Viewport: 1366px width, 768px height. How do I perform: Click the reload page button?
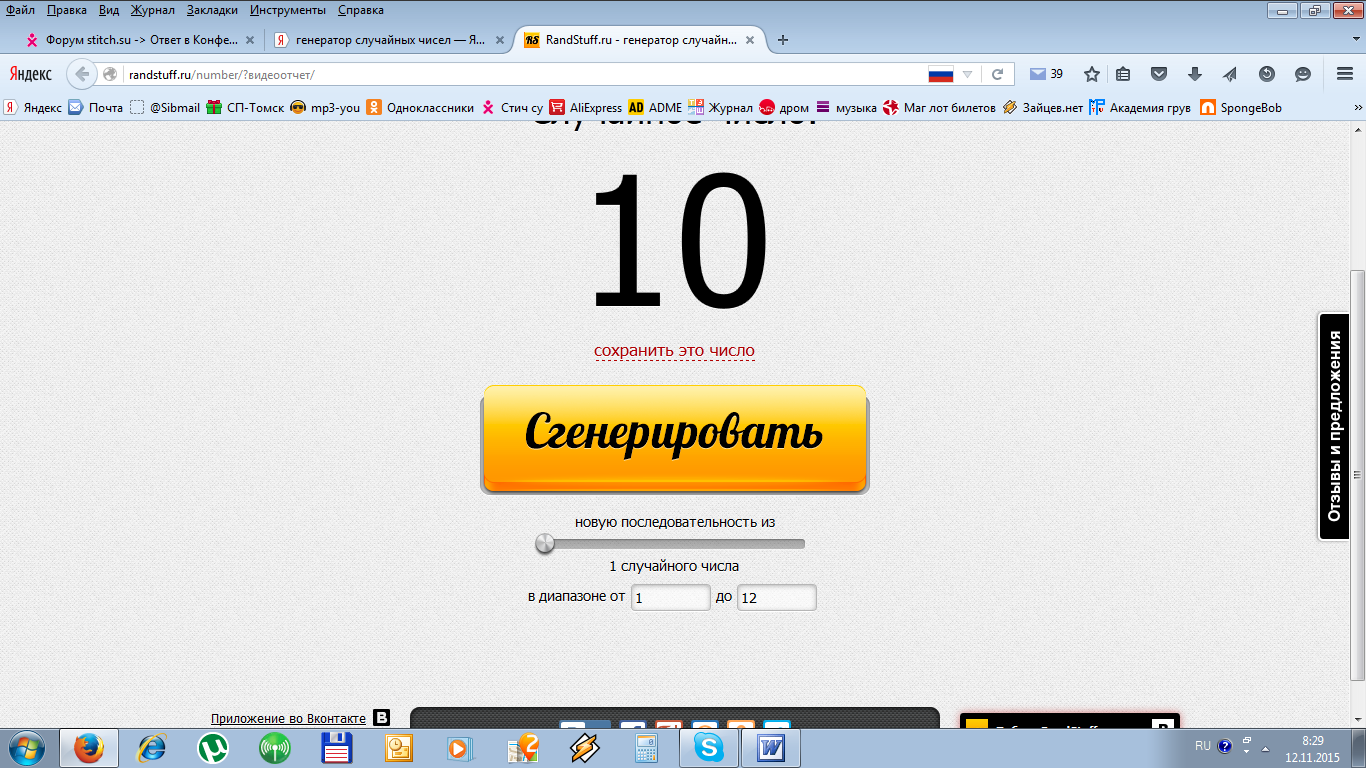point(997,74)
